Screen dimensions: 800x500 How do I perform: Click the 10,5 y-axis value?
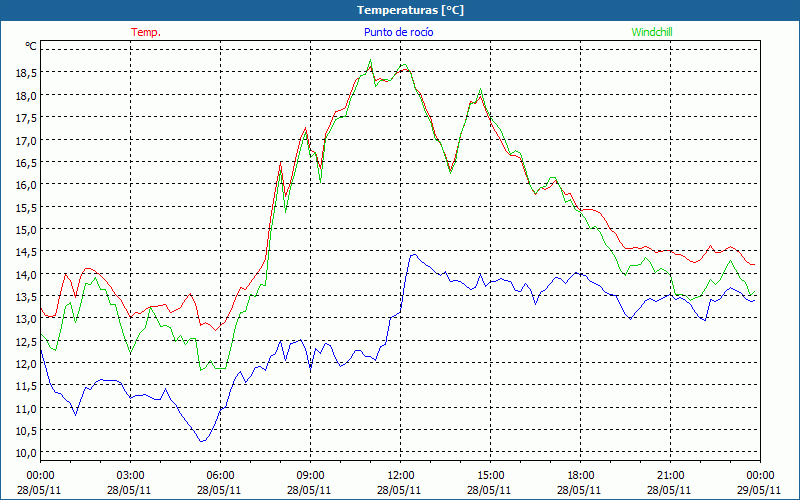[26, 431]
